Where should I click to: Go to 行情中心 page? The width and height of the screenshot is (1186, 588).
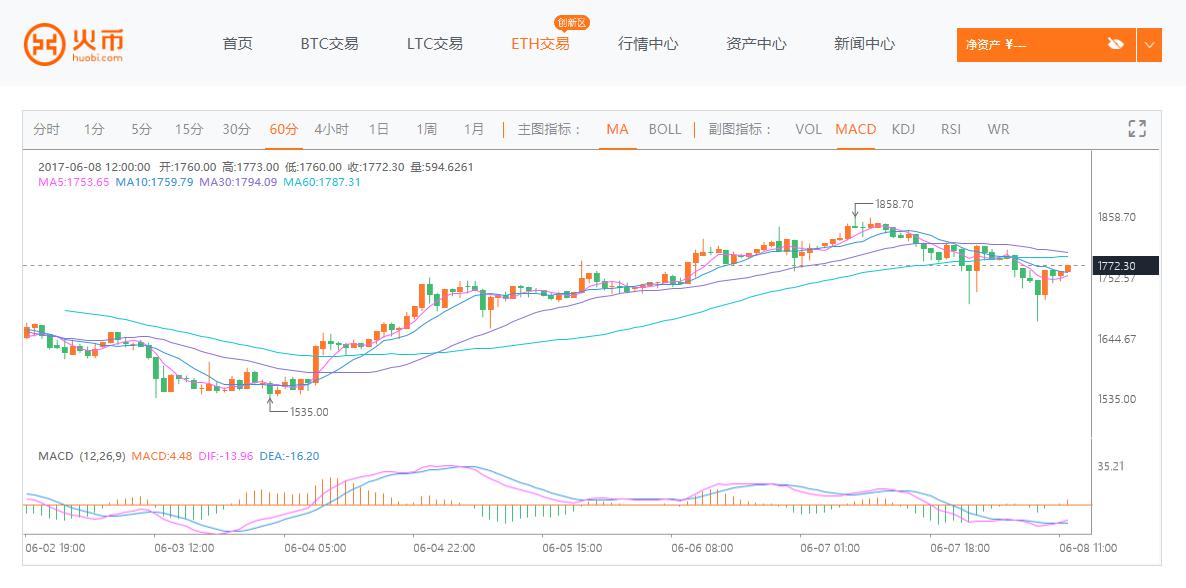click(x=647, y=44)
